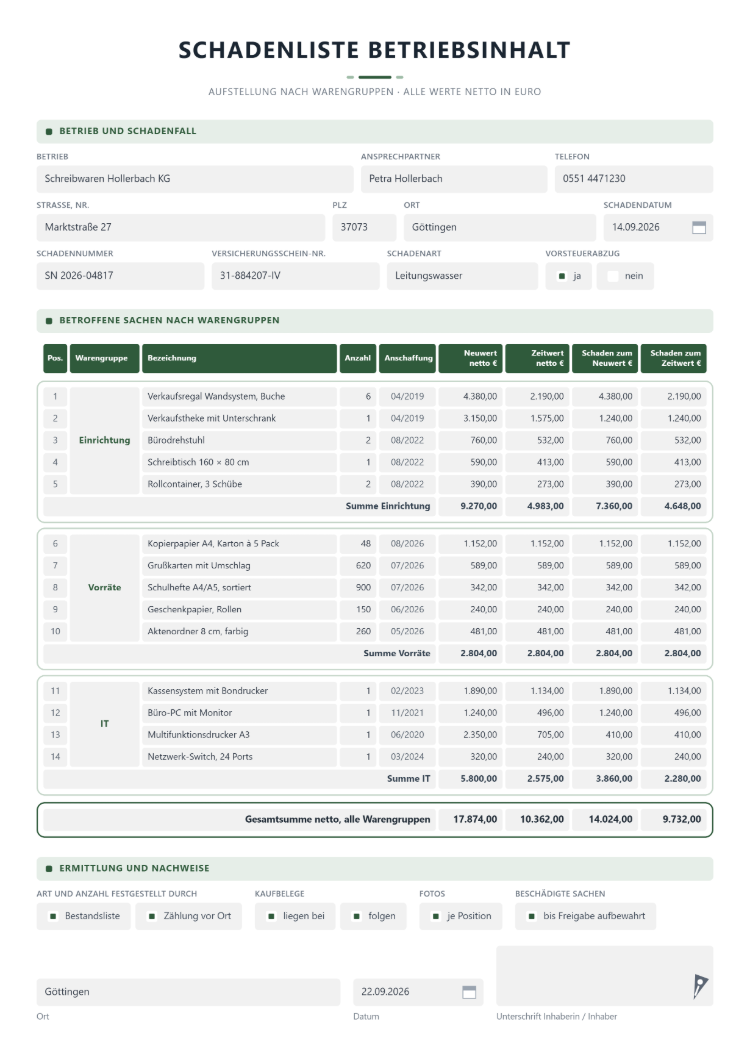Click Gesamtsumme value '10.362,00'

(x=538, y=819)
